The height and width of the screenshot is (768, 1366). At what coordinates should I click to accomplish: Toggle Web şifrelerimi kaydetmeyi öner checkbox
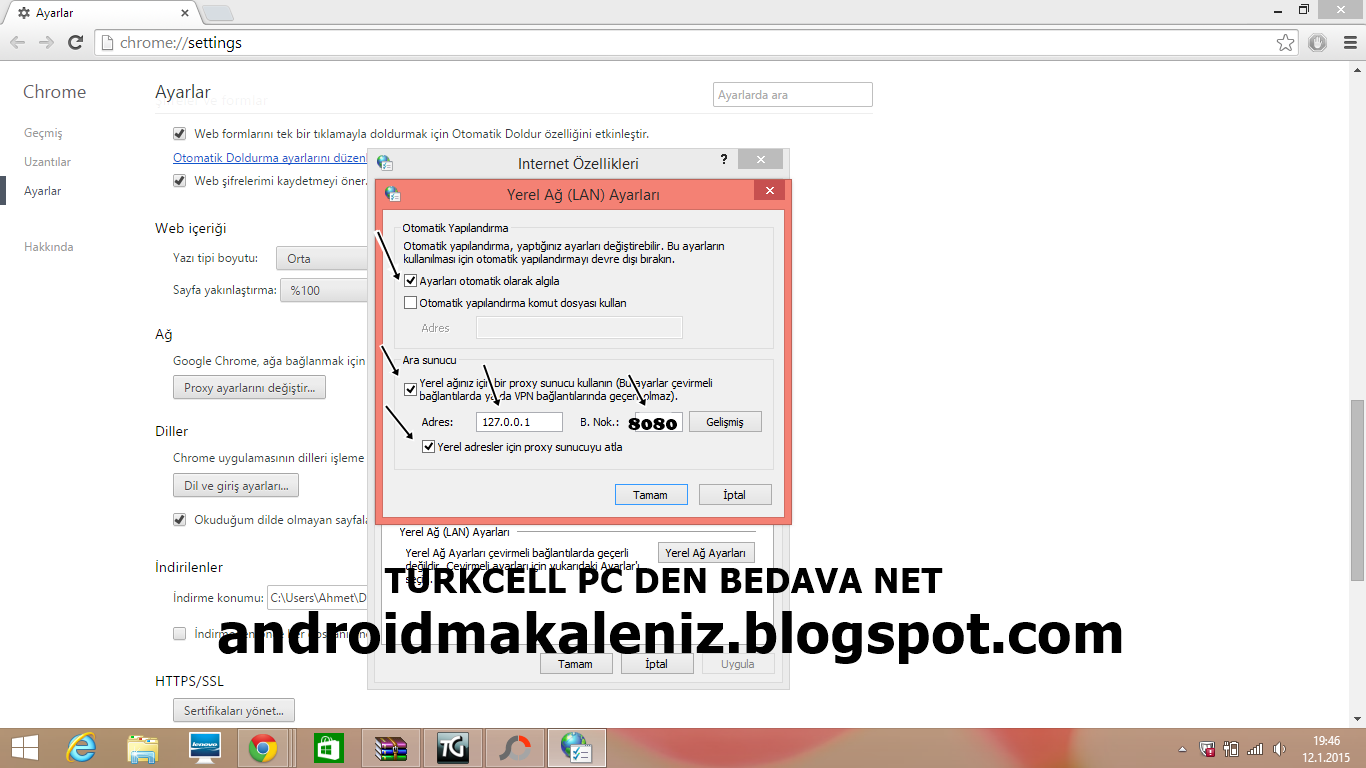[180, 181]
